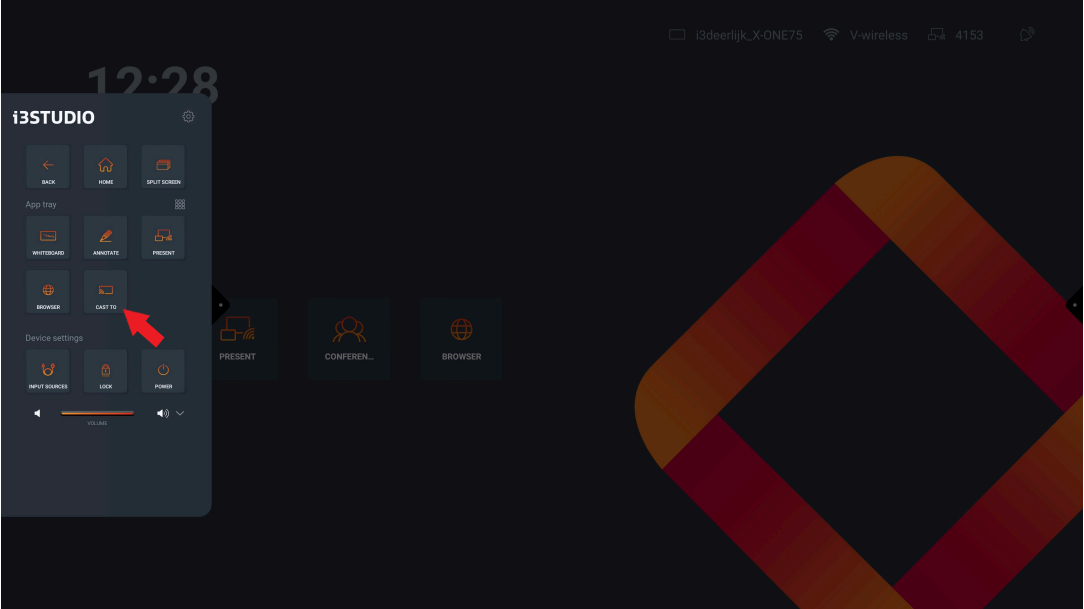Click the Cast To icon
The width and height of the screenshot is (1084, 609).
point(106,292)
